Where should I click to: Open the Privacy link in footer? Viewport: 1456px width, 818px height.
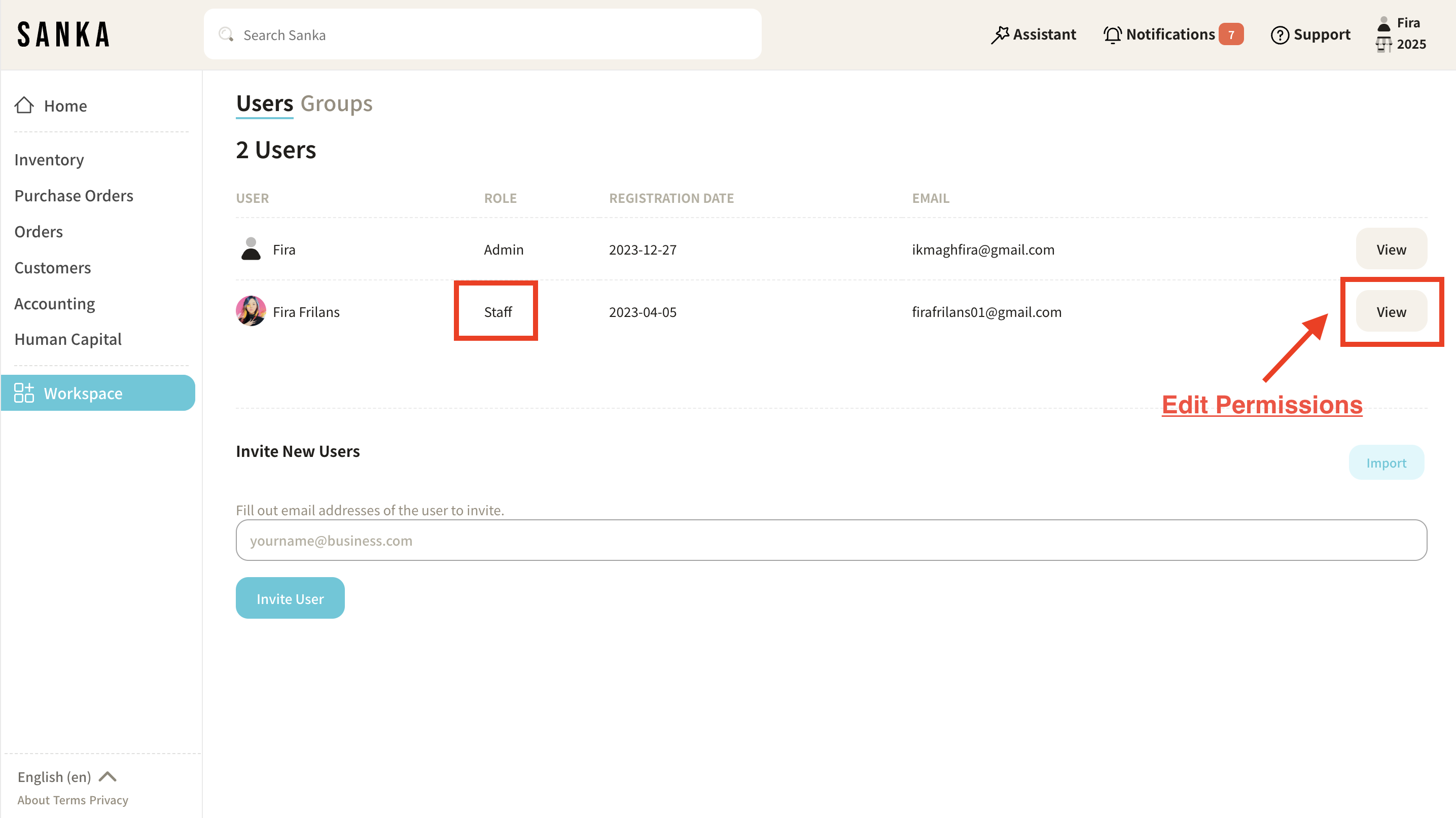(109, 800)
